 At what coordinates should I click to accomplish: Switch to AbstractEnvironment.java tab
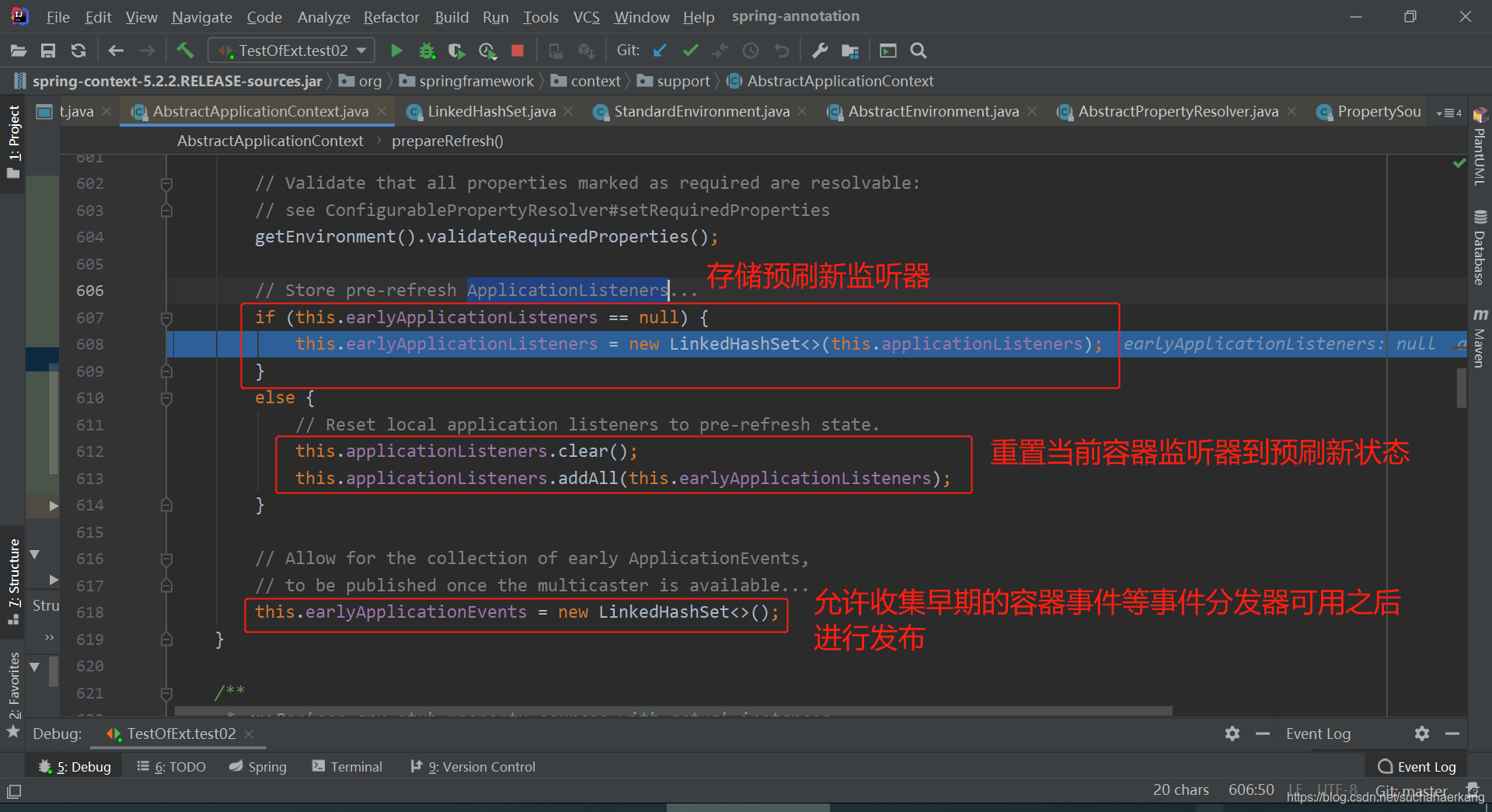(x=932, y=112)
